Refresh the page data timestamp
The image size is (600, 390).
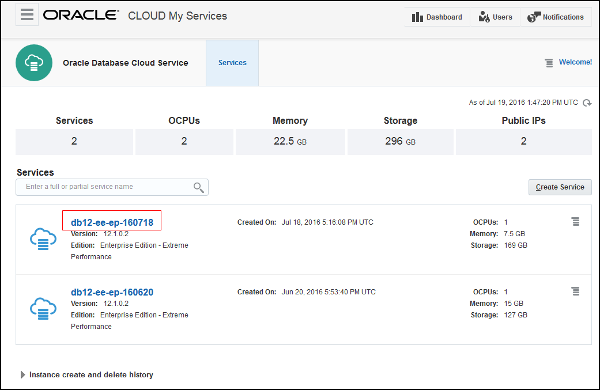[587, 103]
